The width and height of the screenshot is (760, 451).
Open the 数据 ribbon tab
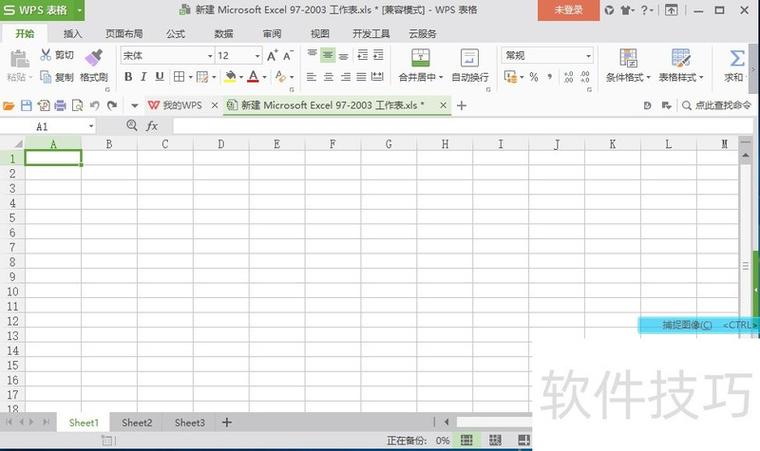223,33
